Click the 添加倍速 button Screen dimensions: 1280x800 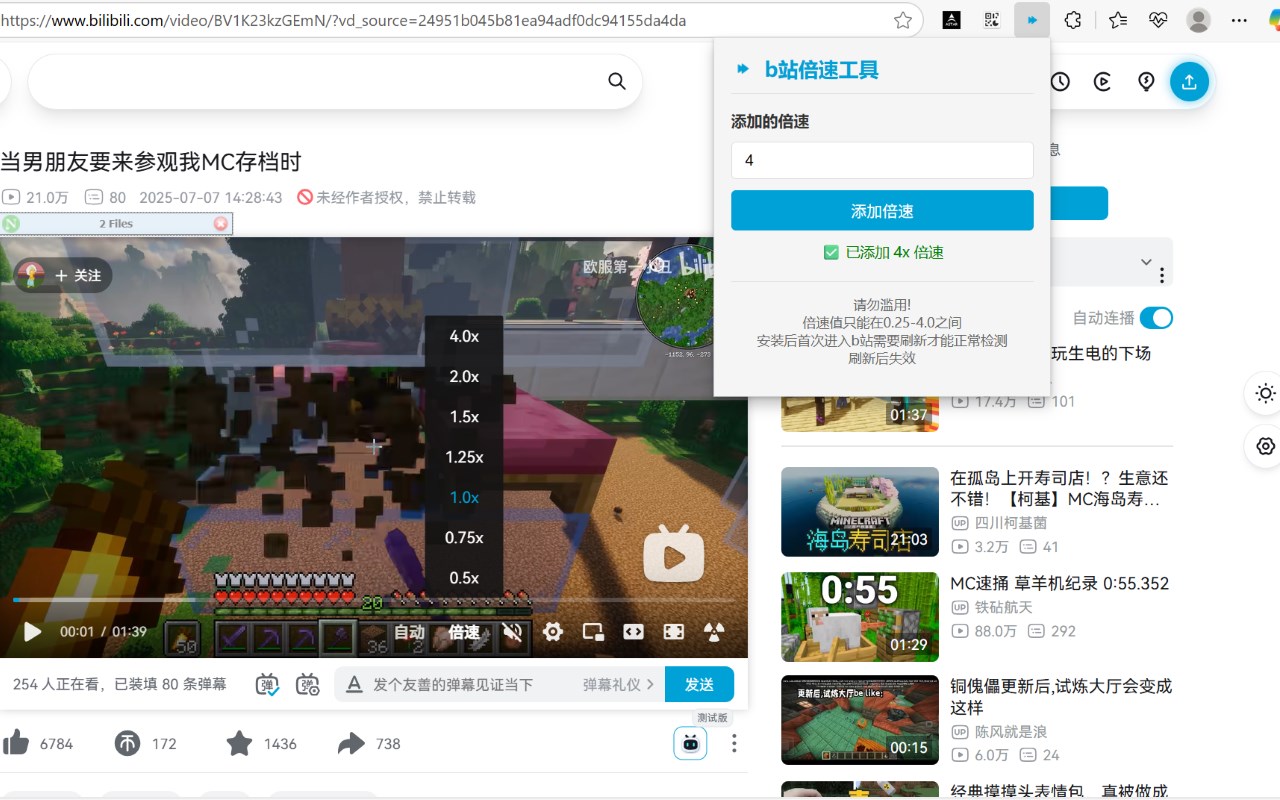[882, 211]
